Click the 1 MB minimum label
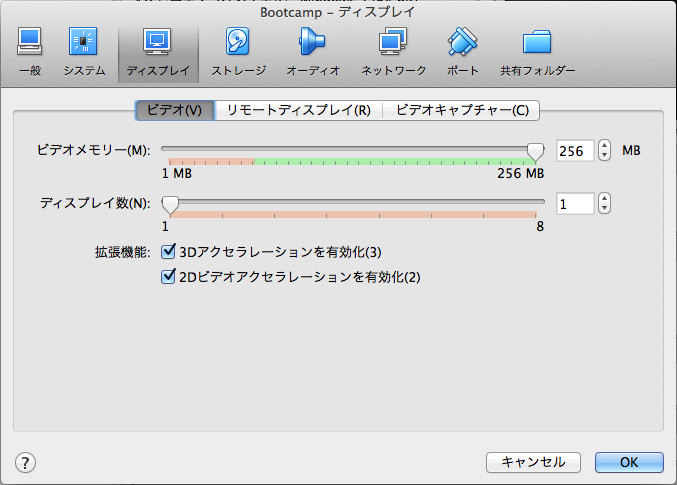The width and height of the screenshot is (677, 485). (177, 174)
